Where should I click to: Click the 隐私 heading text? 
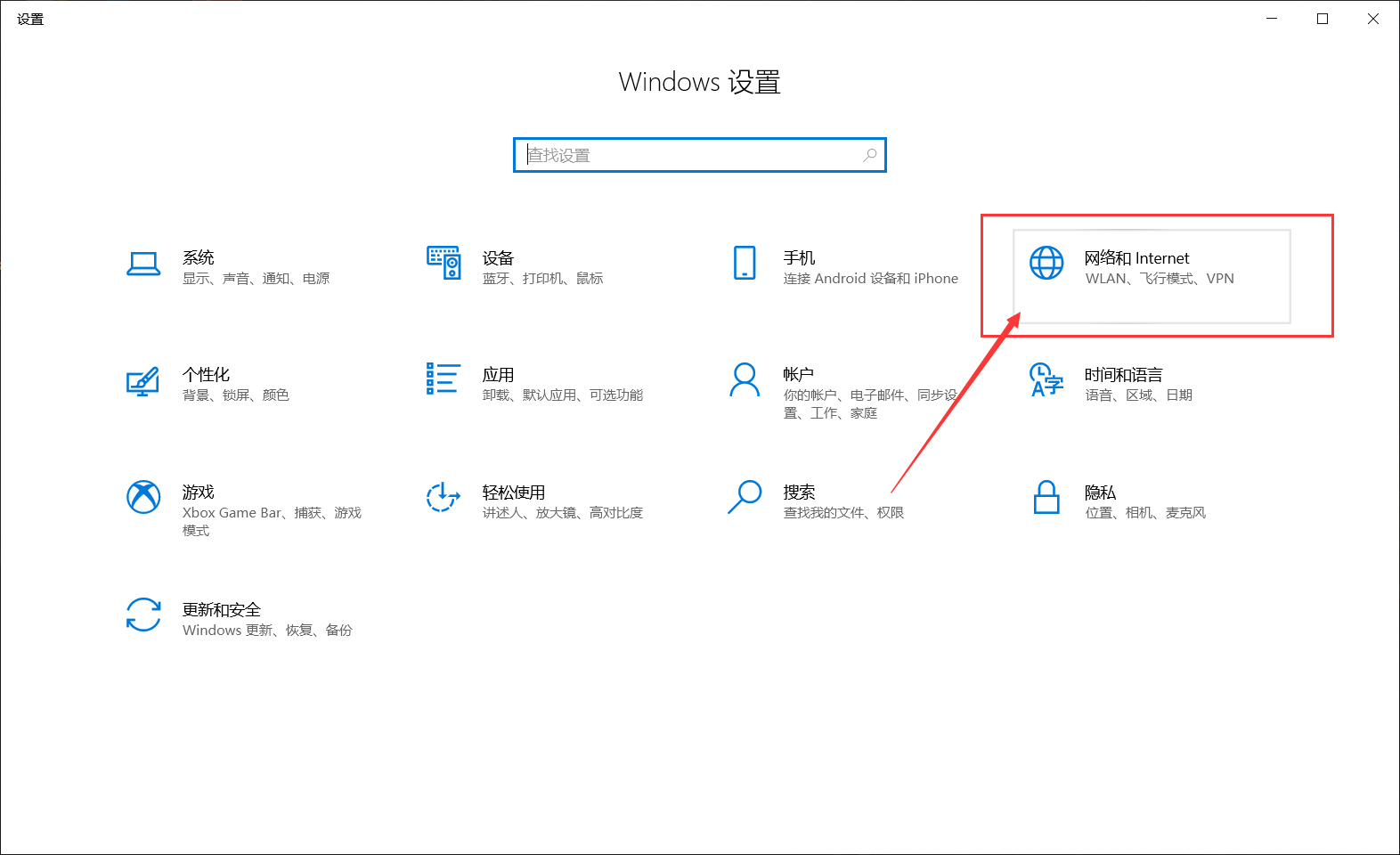point(1101,493)
